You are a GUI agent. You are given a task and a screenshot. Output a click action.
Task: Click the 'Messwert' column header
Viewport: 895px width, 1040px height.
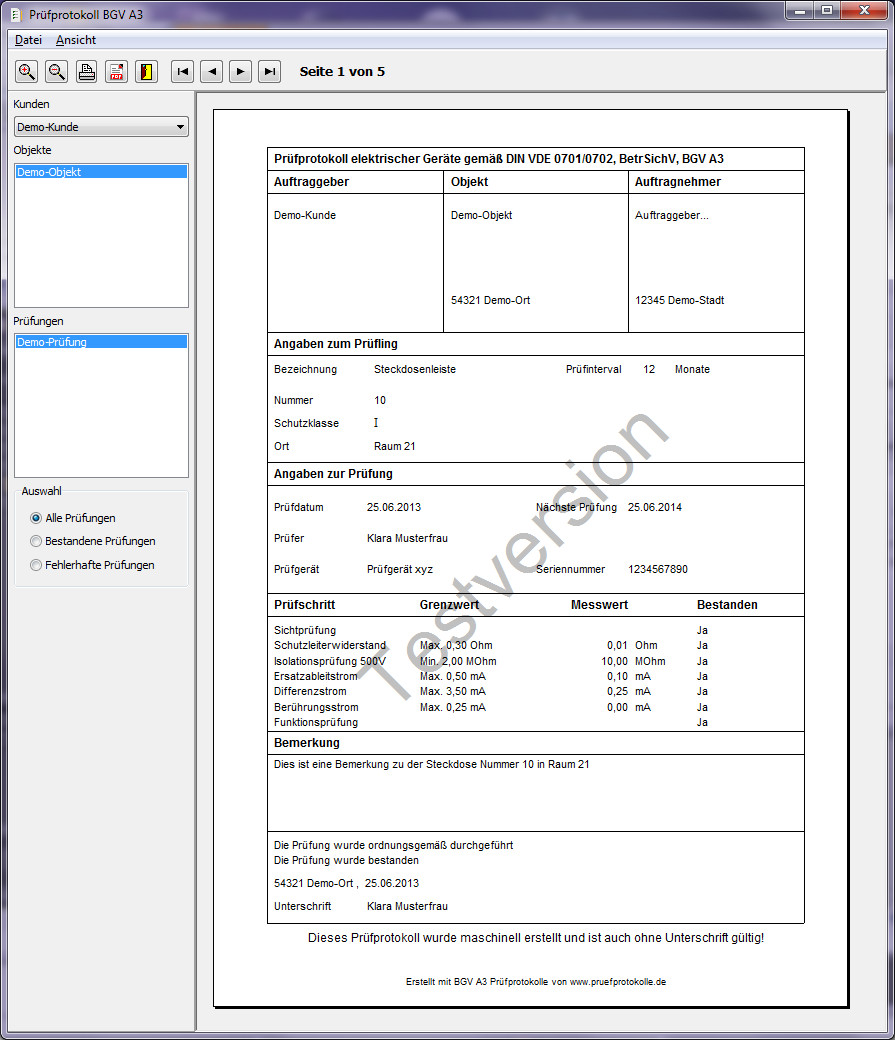[x=599, y=605]
